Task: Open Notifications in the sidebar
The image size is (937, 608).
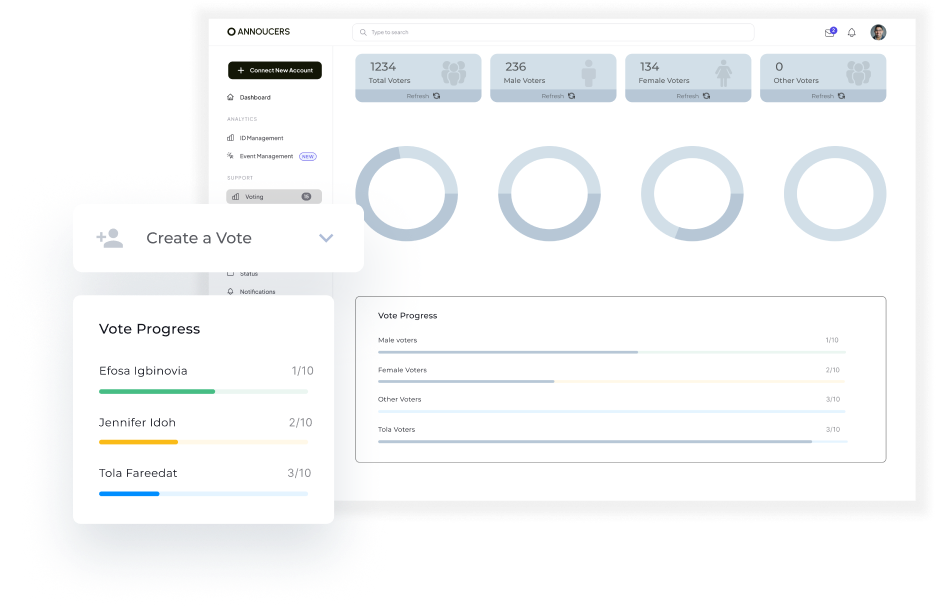Action: tap(256, 292)
